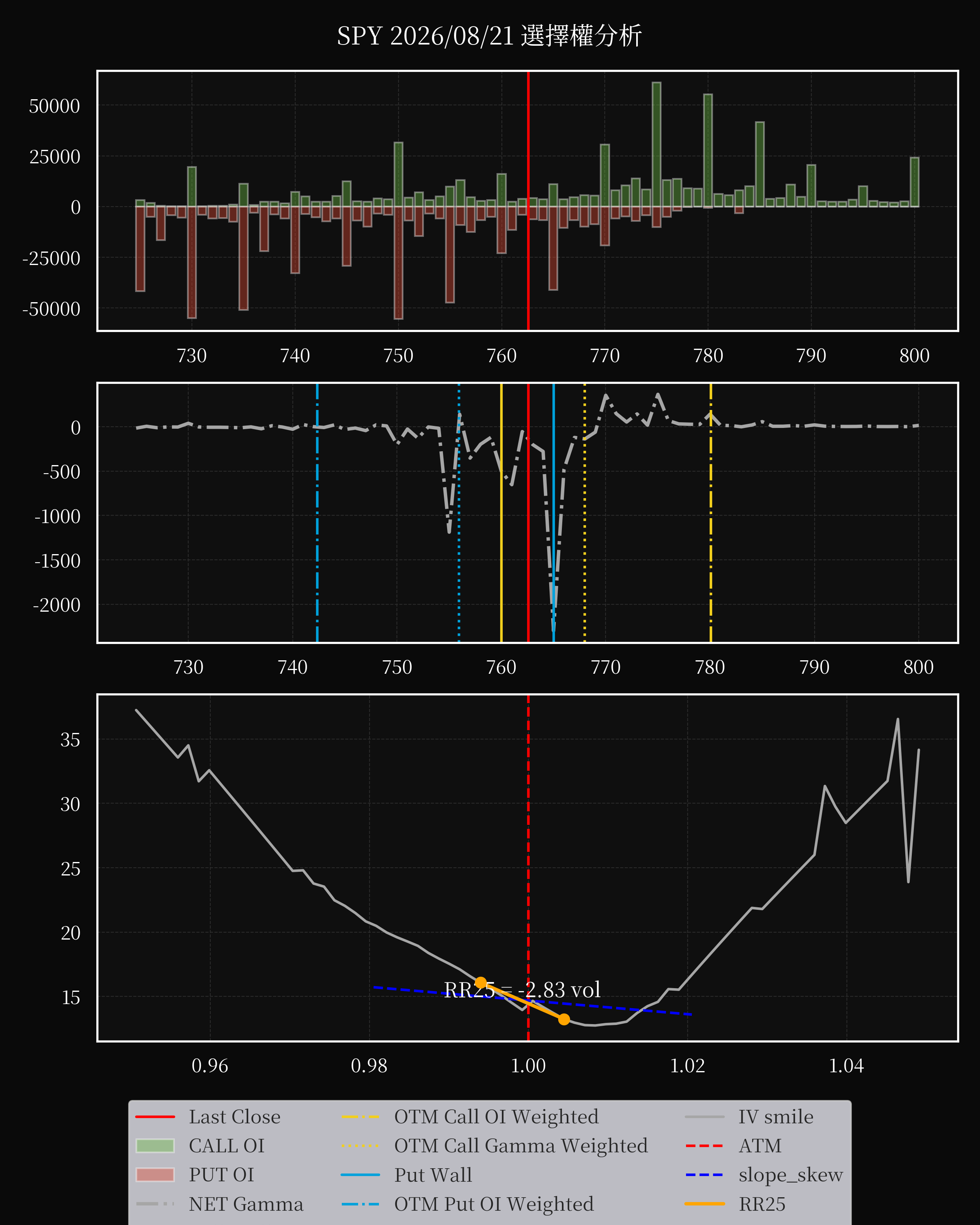Click the 'RR25' legend label
Viewport: 980px width, 1225px height.
click(762, 1204)
